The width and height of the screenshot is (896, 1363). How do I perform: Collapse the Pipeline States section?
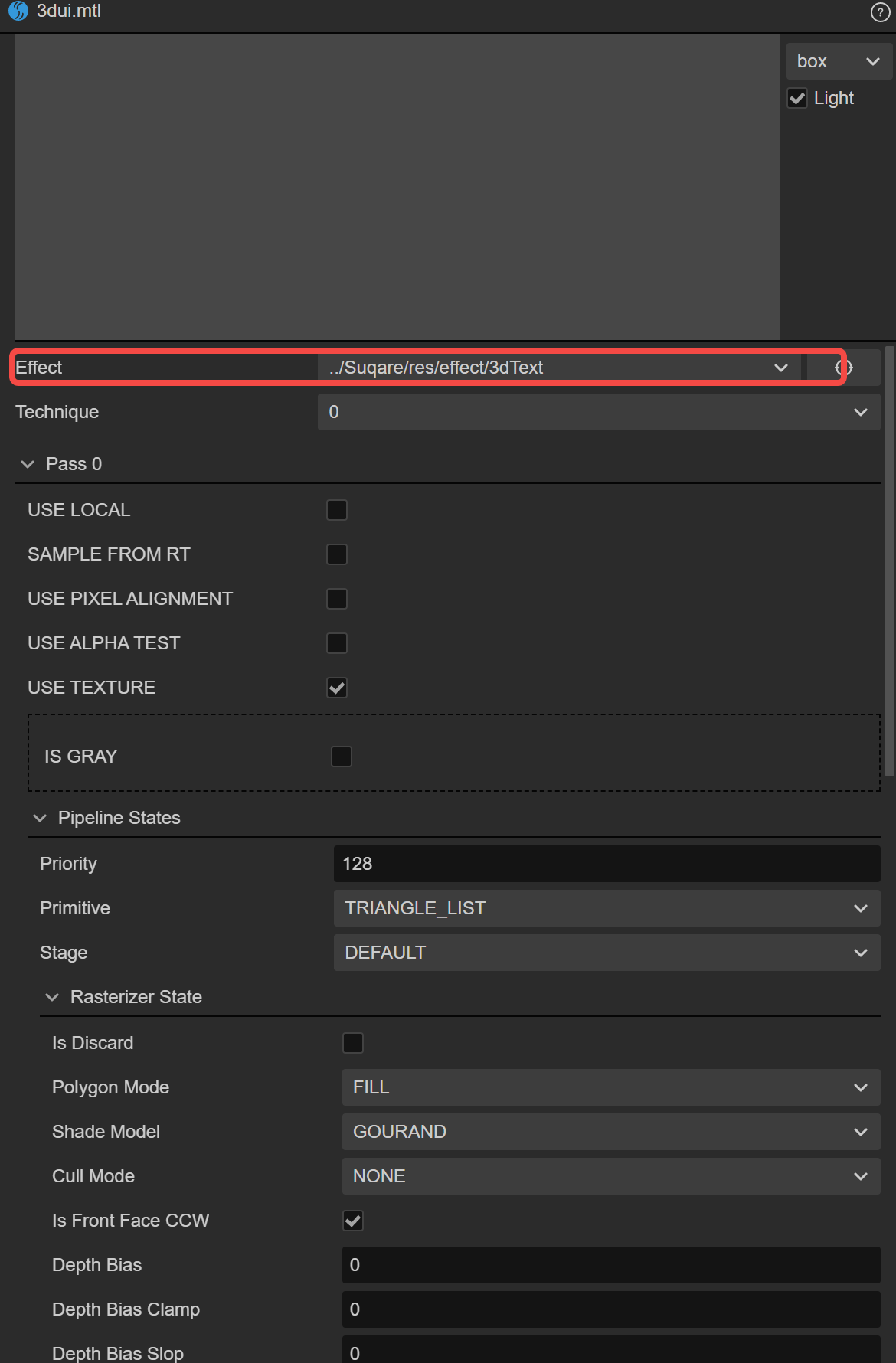click(41, 818)
